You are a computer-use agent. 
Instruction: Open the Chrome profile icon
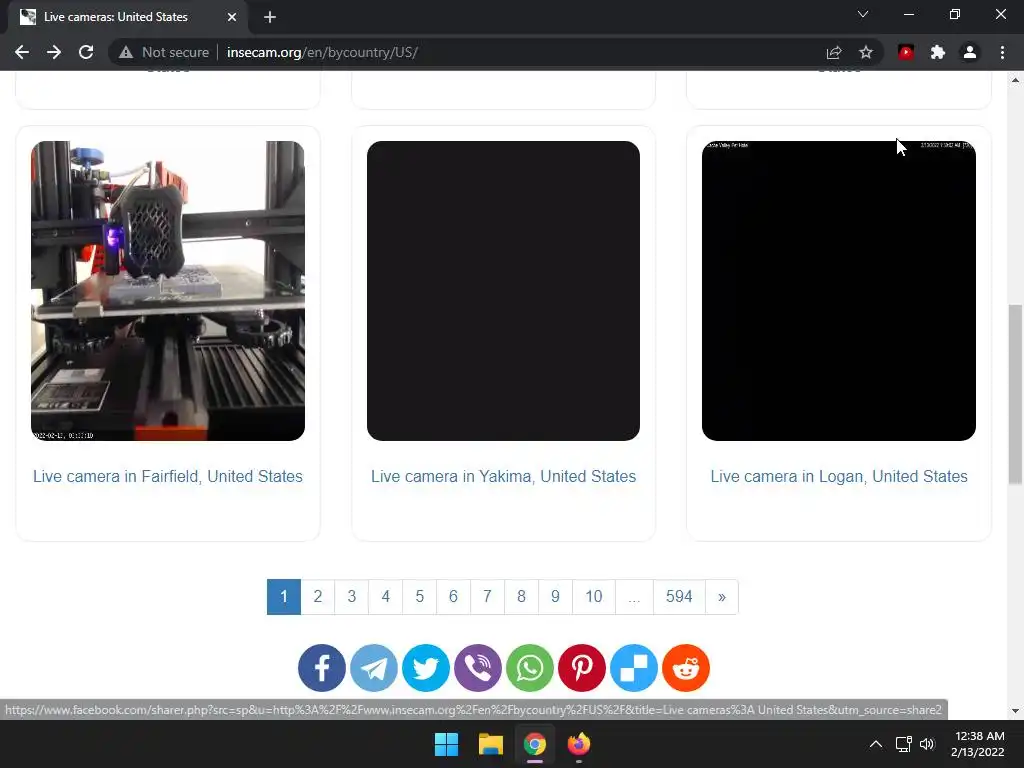tap(970, 52)
